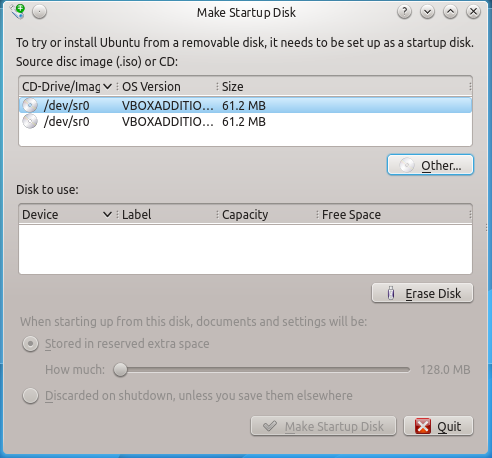Click the round pin button beside the window icon
492x458 pixels.
click(x=39, y=12)
